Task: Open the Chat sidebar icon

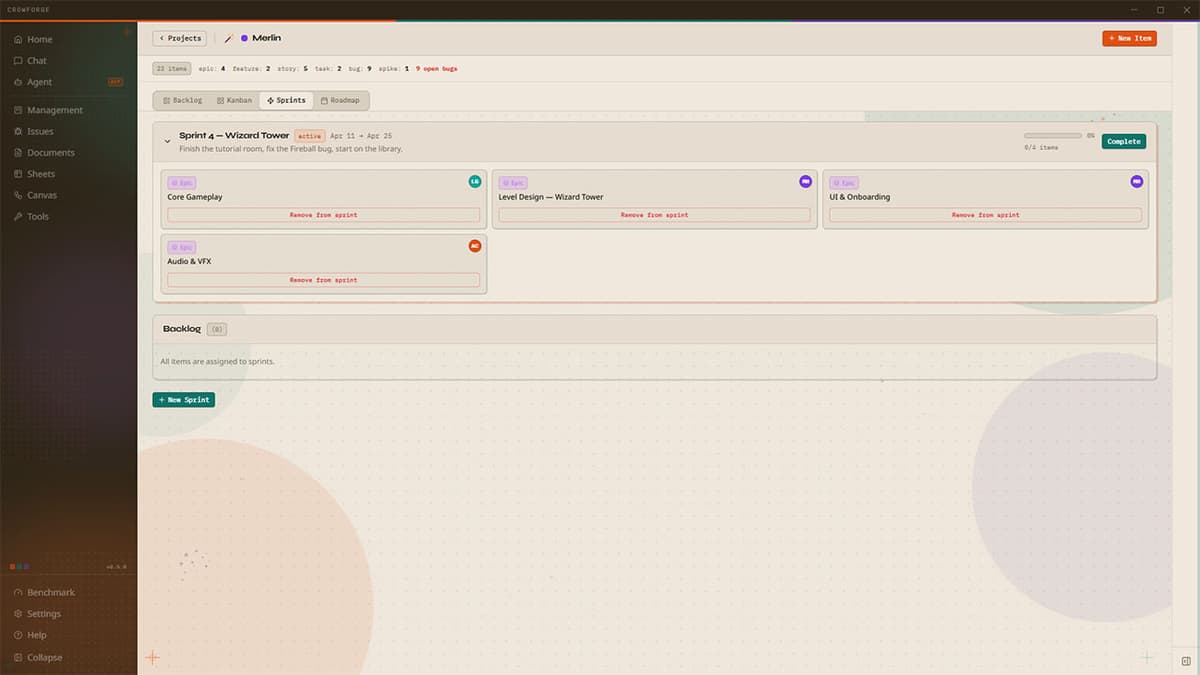Action: tap(18, 61)
